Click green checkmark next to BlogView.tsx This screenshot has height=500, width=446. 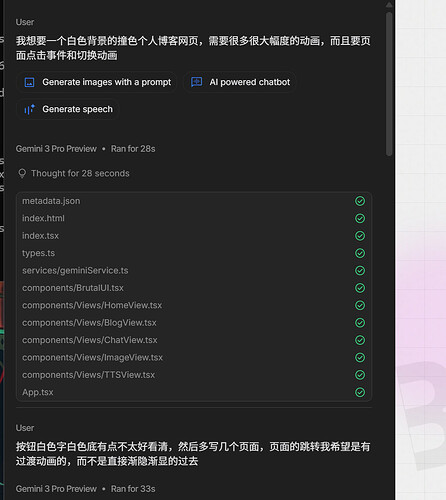coord(360,323)
